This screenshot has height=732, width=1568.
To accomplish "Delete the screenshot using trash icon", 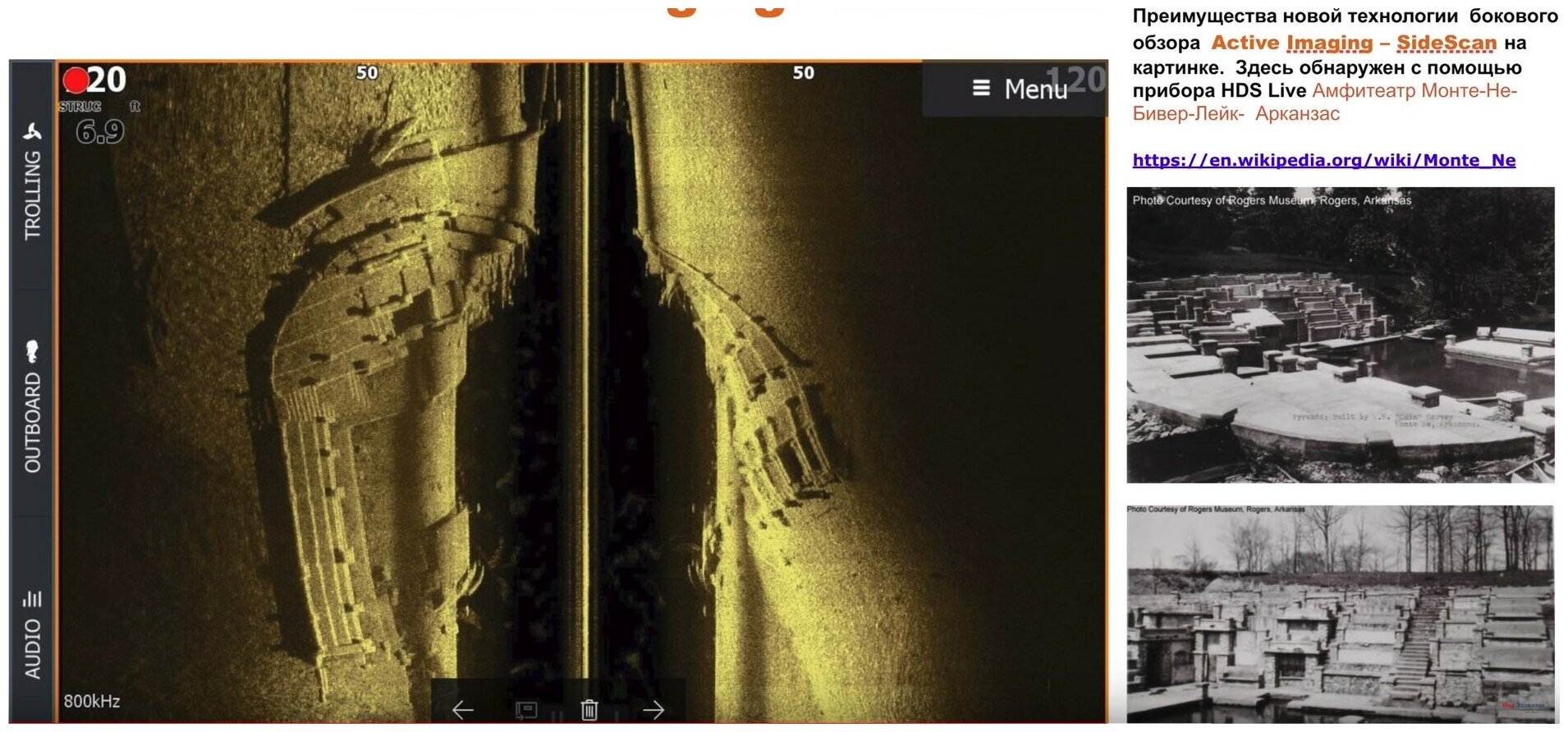I will (x=589, y=710).
